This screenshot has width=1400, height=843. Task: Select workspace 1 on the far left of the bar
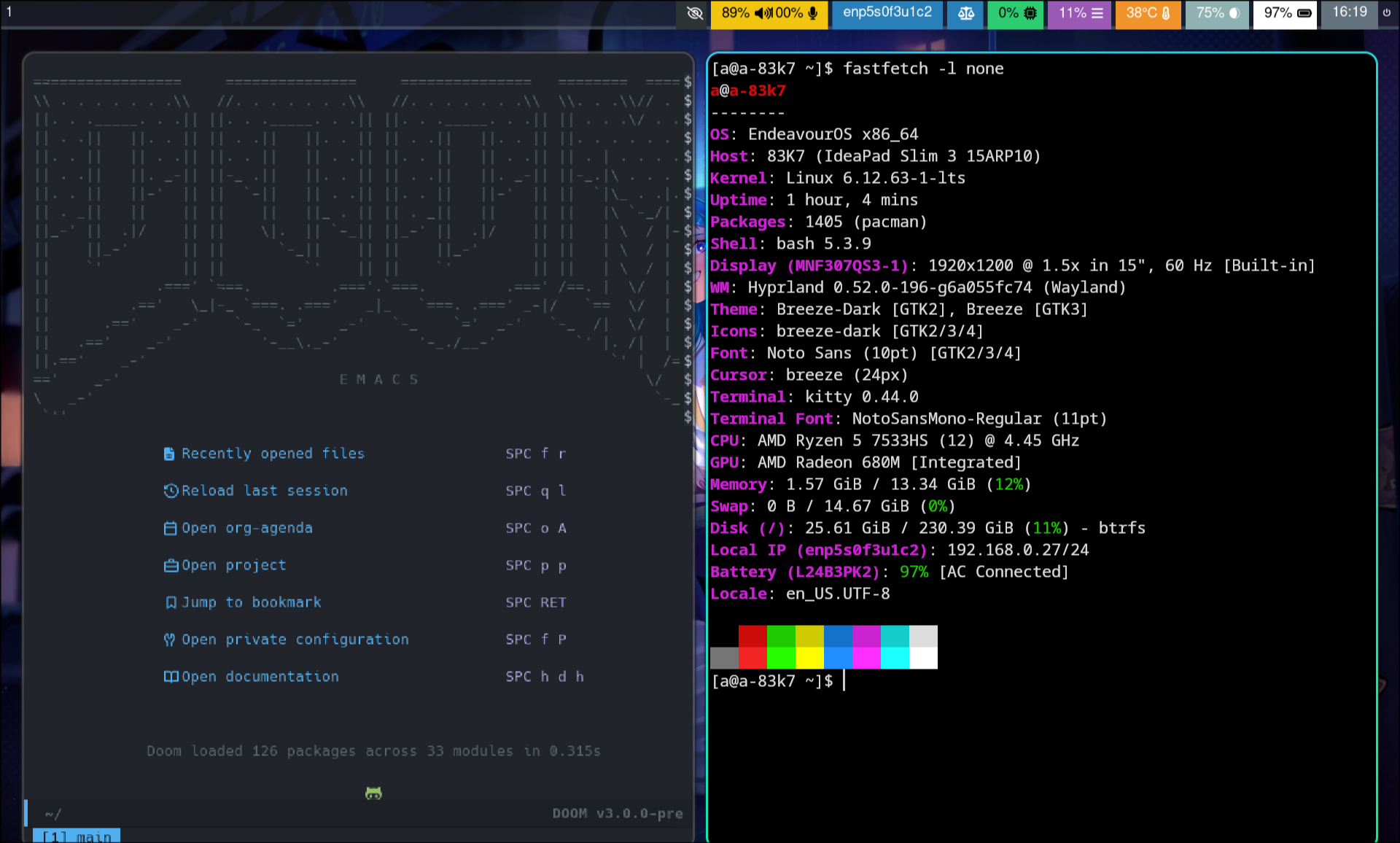(9, 12)
